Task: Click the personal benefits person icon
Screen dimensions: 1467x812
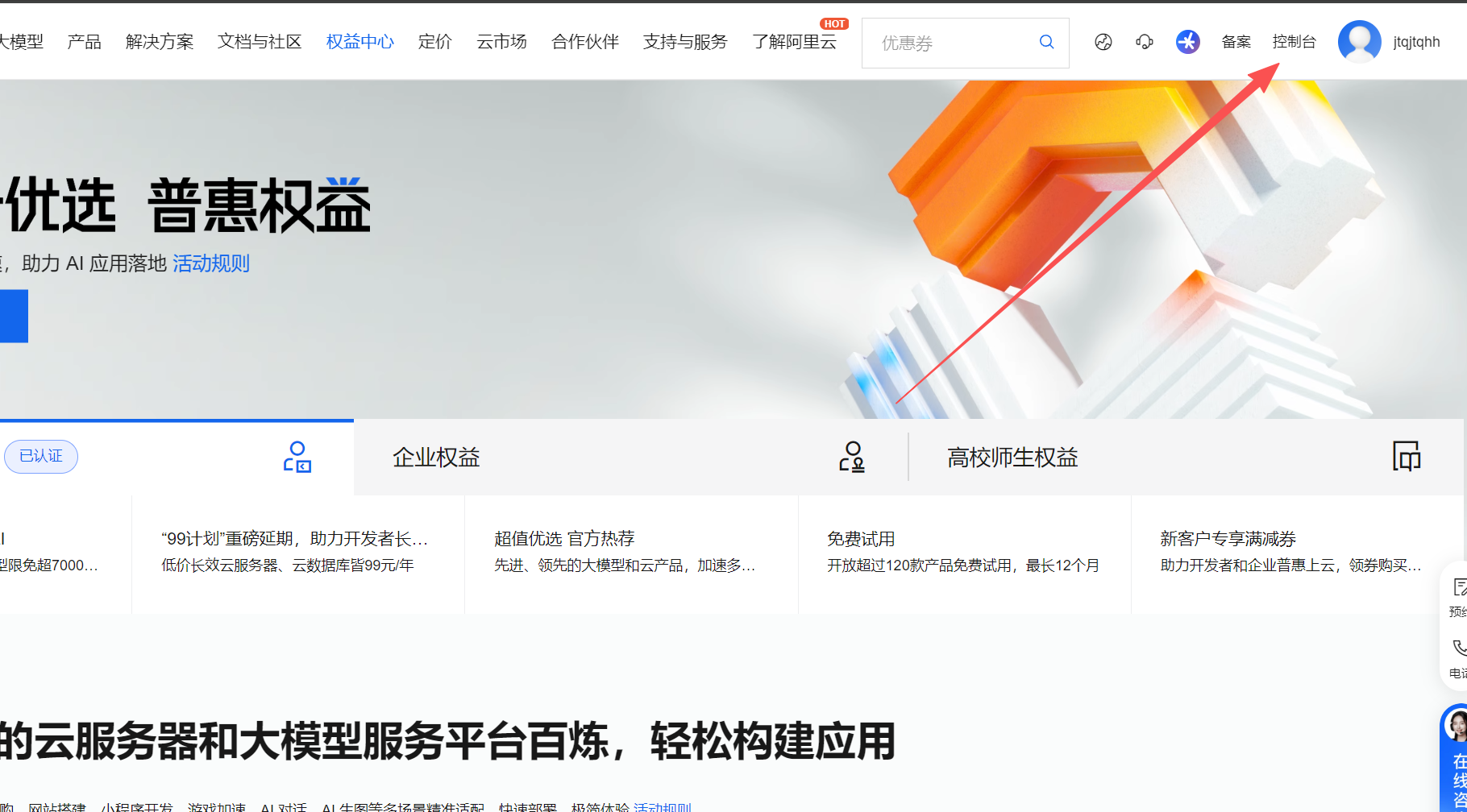Action: pyautogui.click(x=297, y=457)
